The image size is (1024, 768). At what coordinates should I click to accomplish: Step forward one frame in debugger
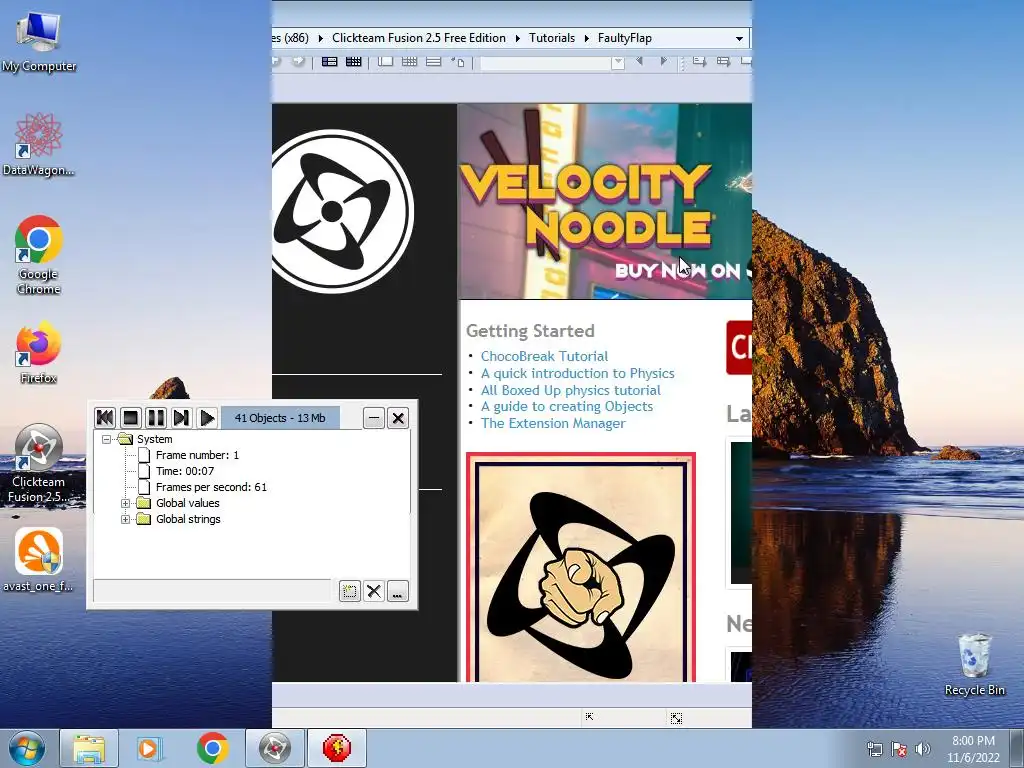coord(181,418)
